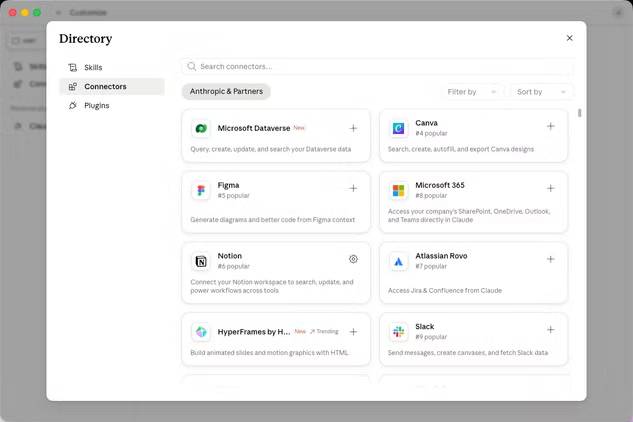
Task: Click the Microsoft Dataverse logo icon
Action: [201, 128]
